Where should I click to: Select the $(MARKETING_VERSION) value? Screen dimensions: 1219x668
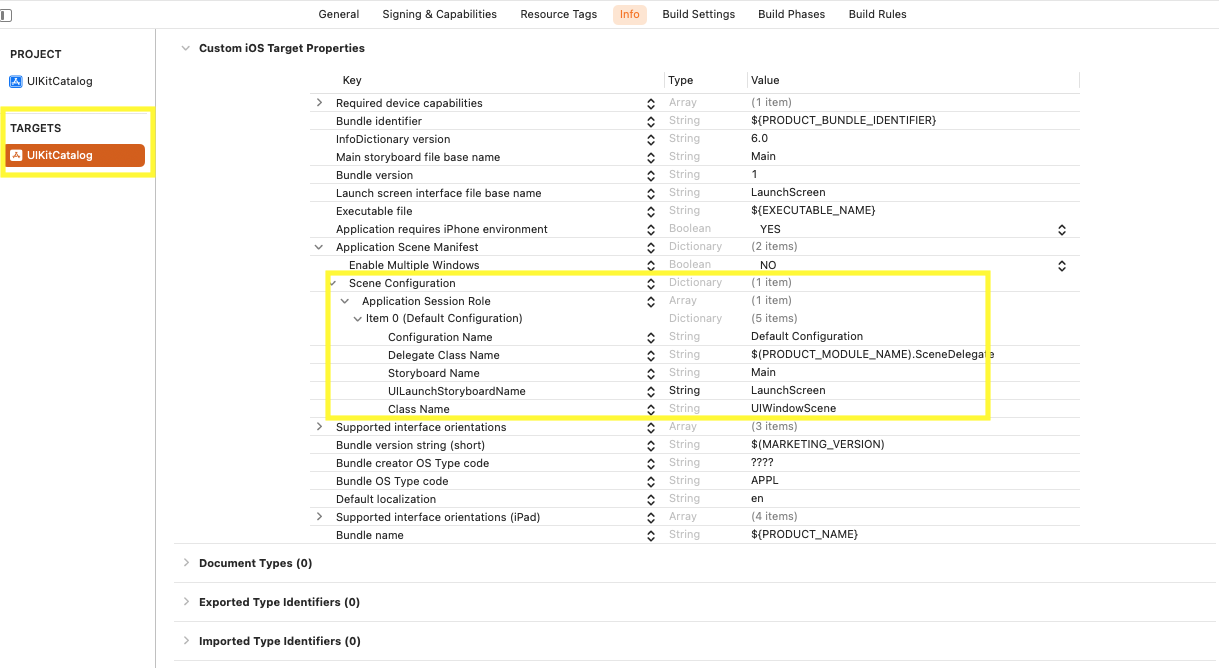[817, 445]
